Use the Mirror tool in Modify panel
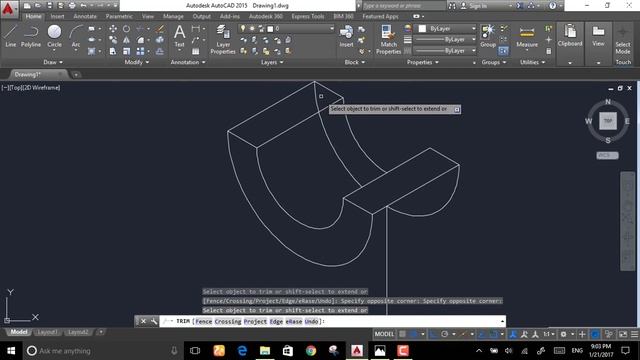This screenshot has height=360, width=640. point(127,40)
